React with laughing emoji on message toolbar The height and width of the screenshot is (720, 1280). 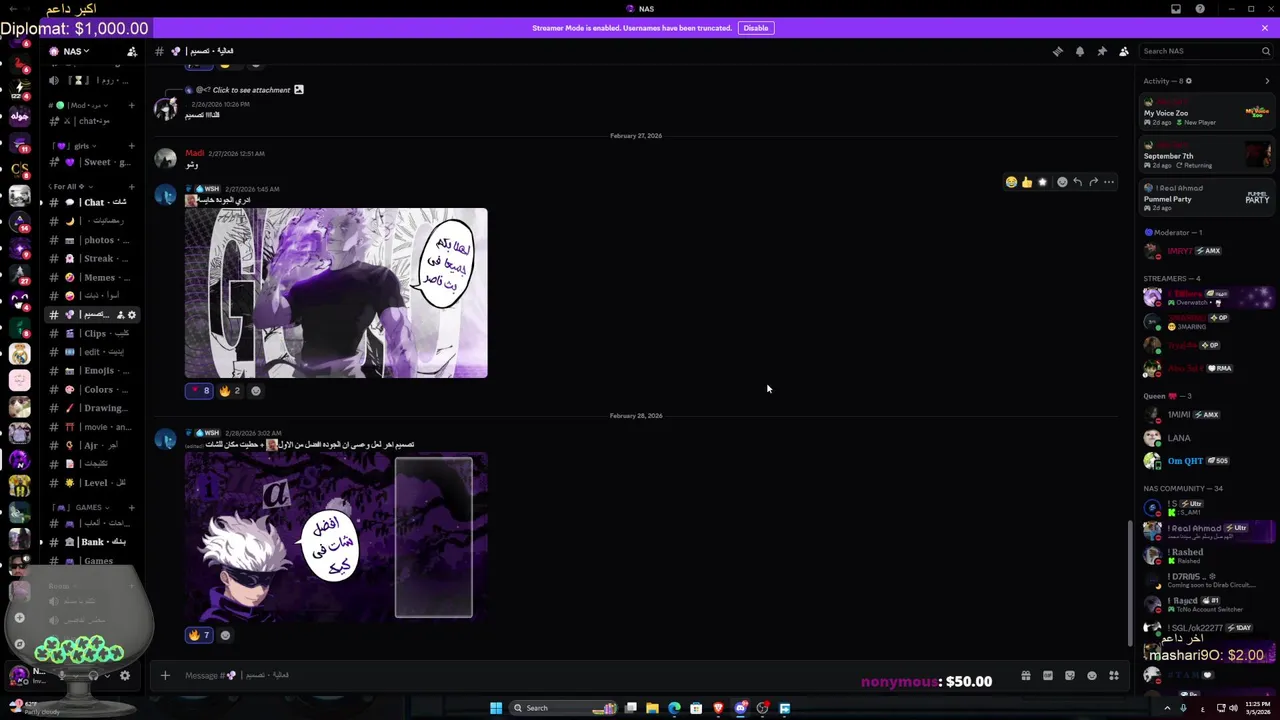click(1011, 182)
